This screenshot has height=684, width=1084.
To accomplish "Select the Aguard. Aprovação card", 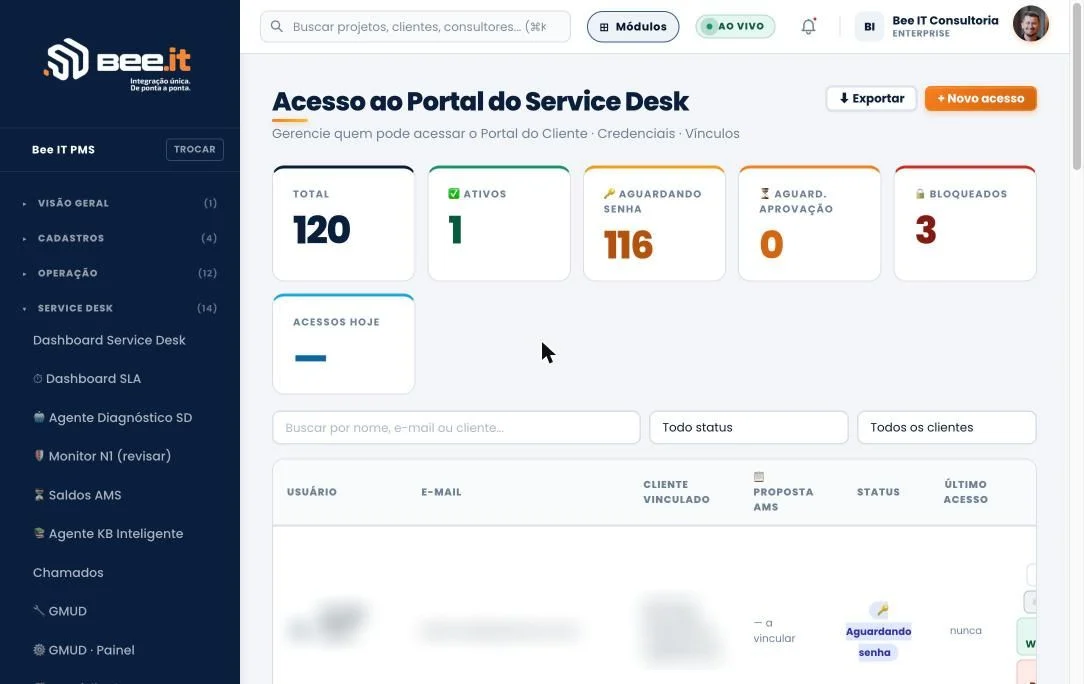I will coord(810,223).
